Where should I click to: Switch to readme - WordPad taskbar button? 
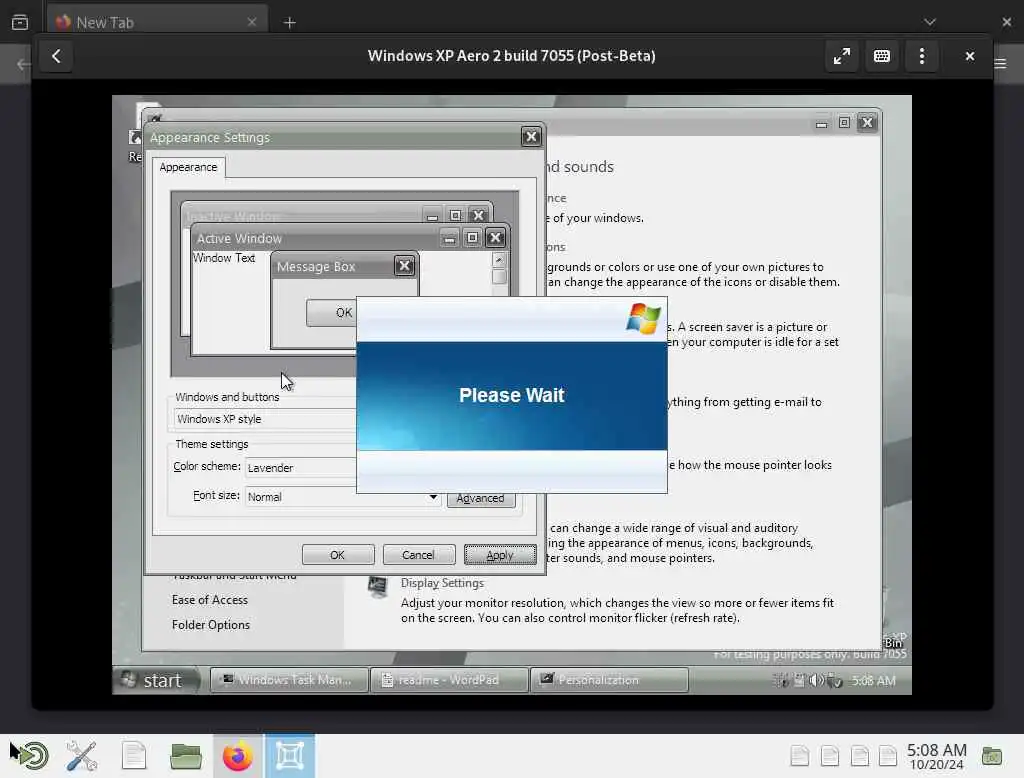pyautogui.click(x=449, y=680)
